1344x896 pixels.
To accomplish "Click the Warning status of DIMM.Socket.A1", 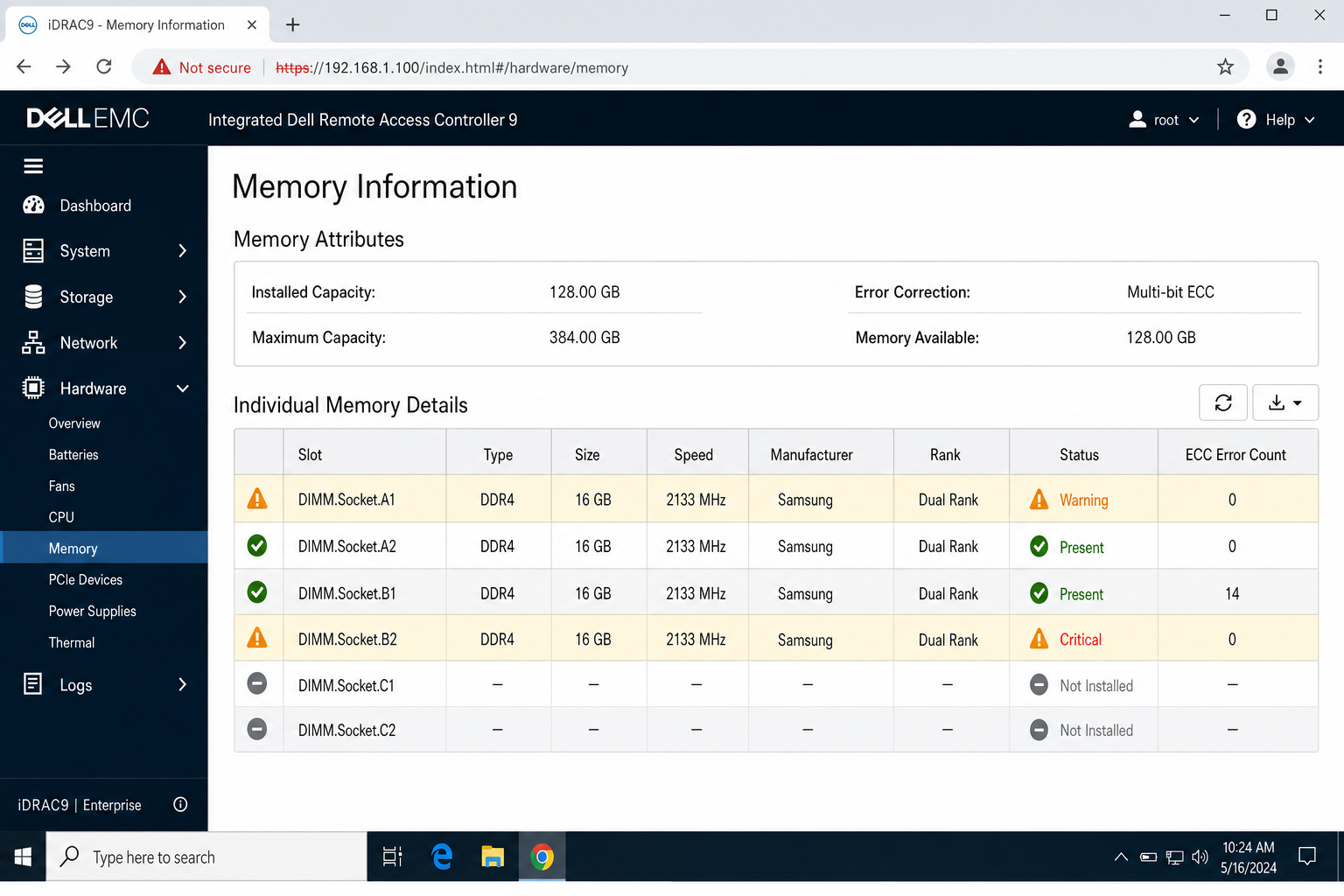I will 1083,500.
